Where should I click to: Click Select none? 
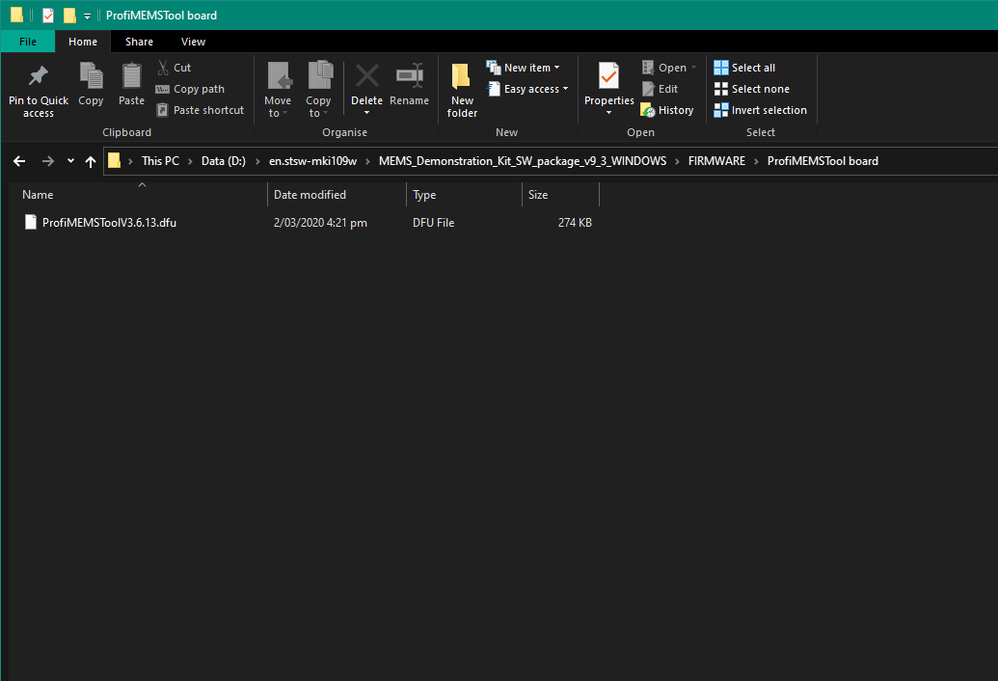752,89
